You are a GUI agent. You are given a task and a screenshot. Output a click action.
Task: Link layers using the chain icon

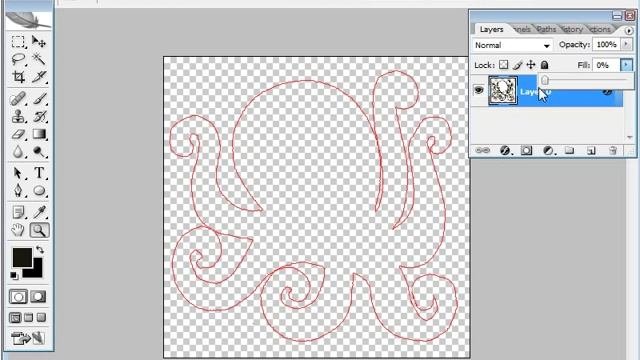pyautogui.click(x=482, y=151)
